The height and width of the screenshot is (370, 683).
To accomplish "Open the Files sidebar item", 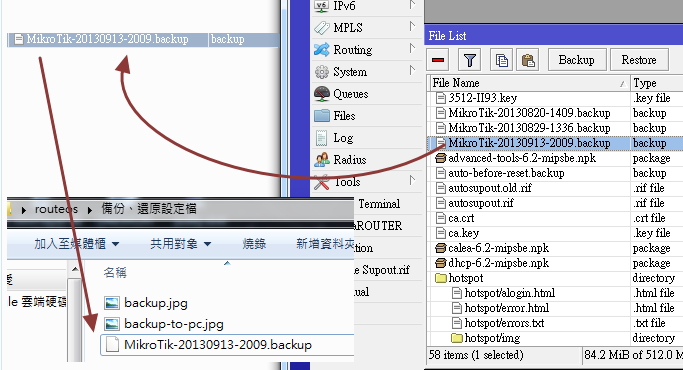I will pyautogui.click(x=335, y=115).
